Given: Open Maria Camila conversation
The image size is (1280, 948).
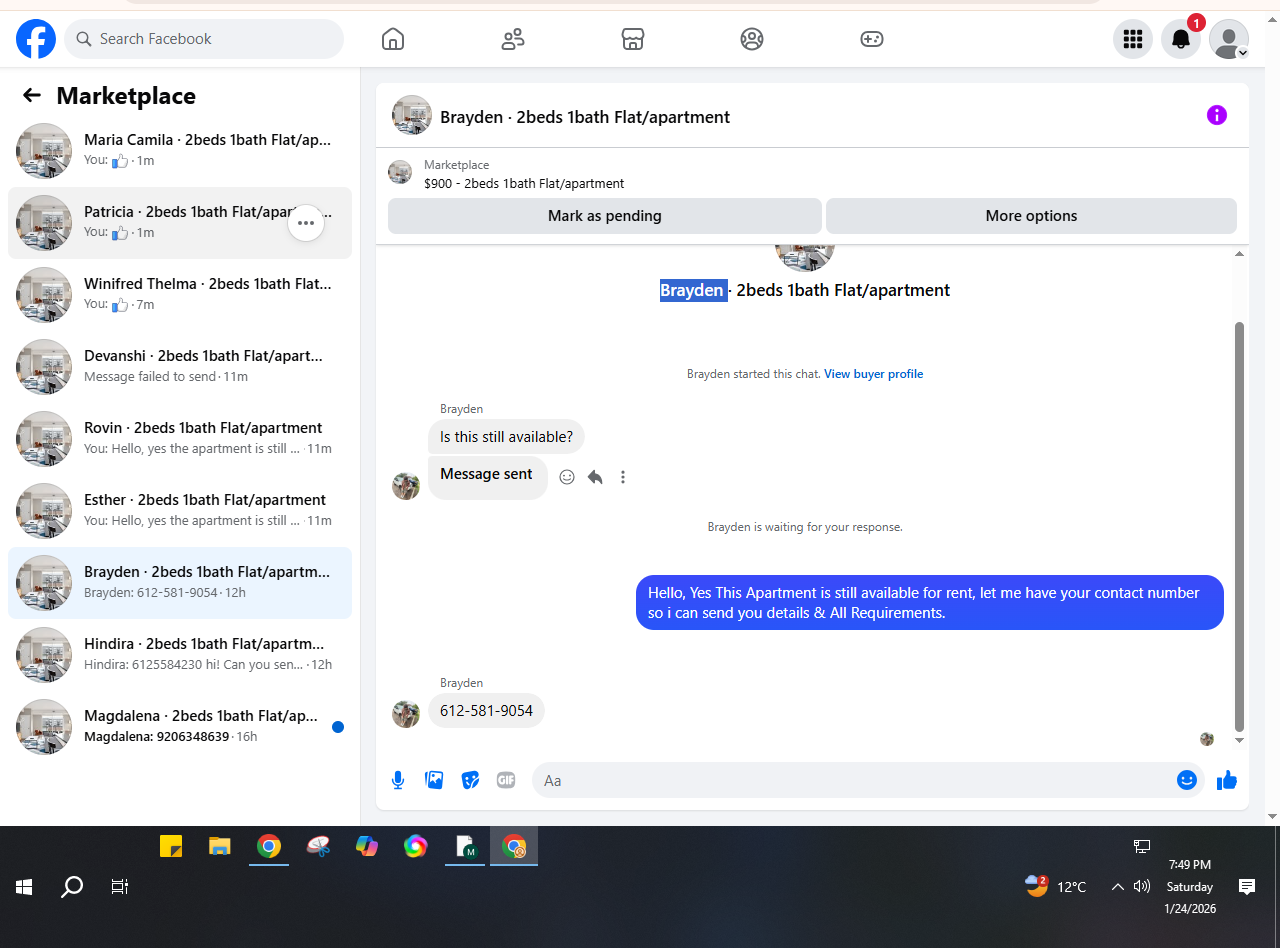Looking at the screenshot, I should [x=180, y=151].
